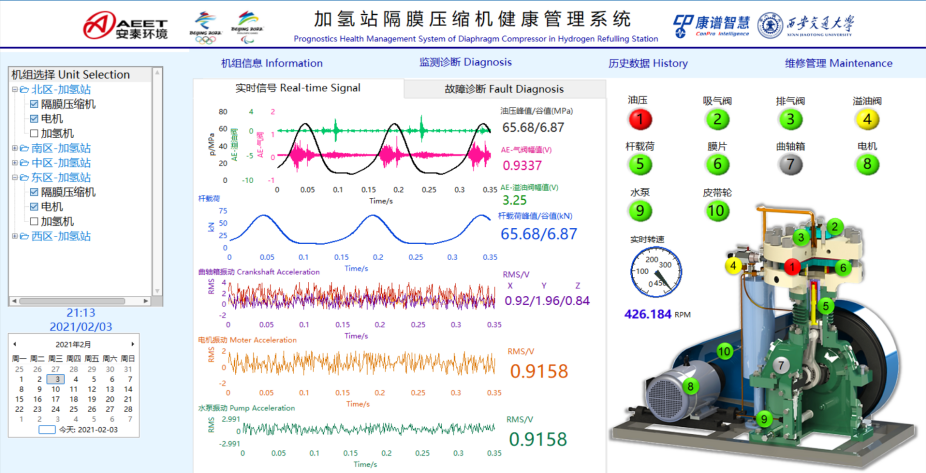Viewport: 926px width, 473px height.
Task: Click the unit tree horizontal scrollbar
Action: pos(82,299)
